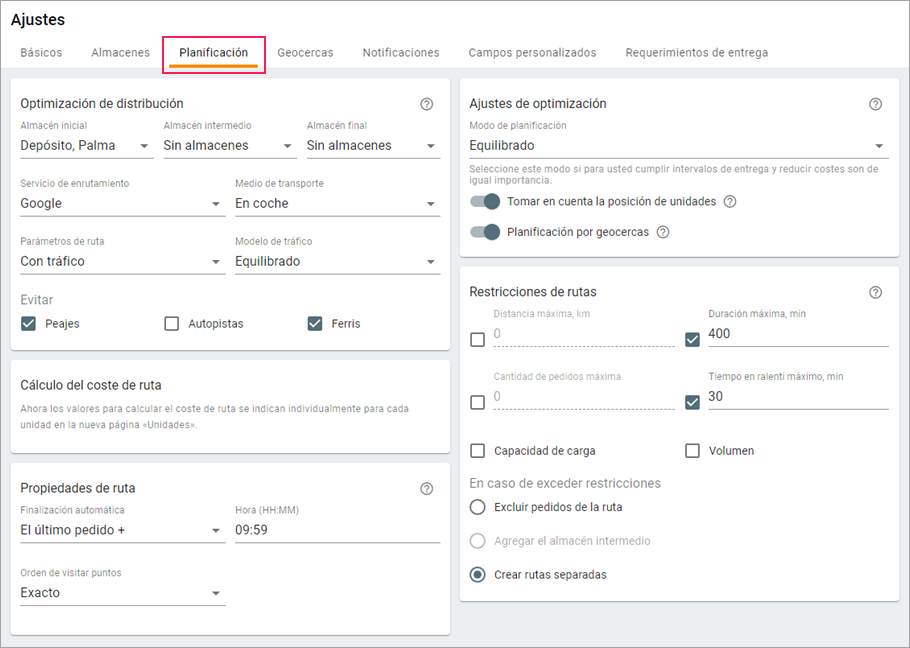The width and height of the screenshot is (910, 648).
Task: Switch to the Geocercas tab
Action: coord(305,53)
